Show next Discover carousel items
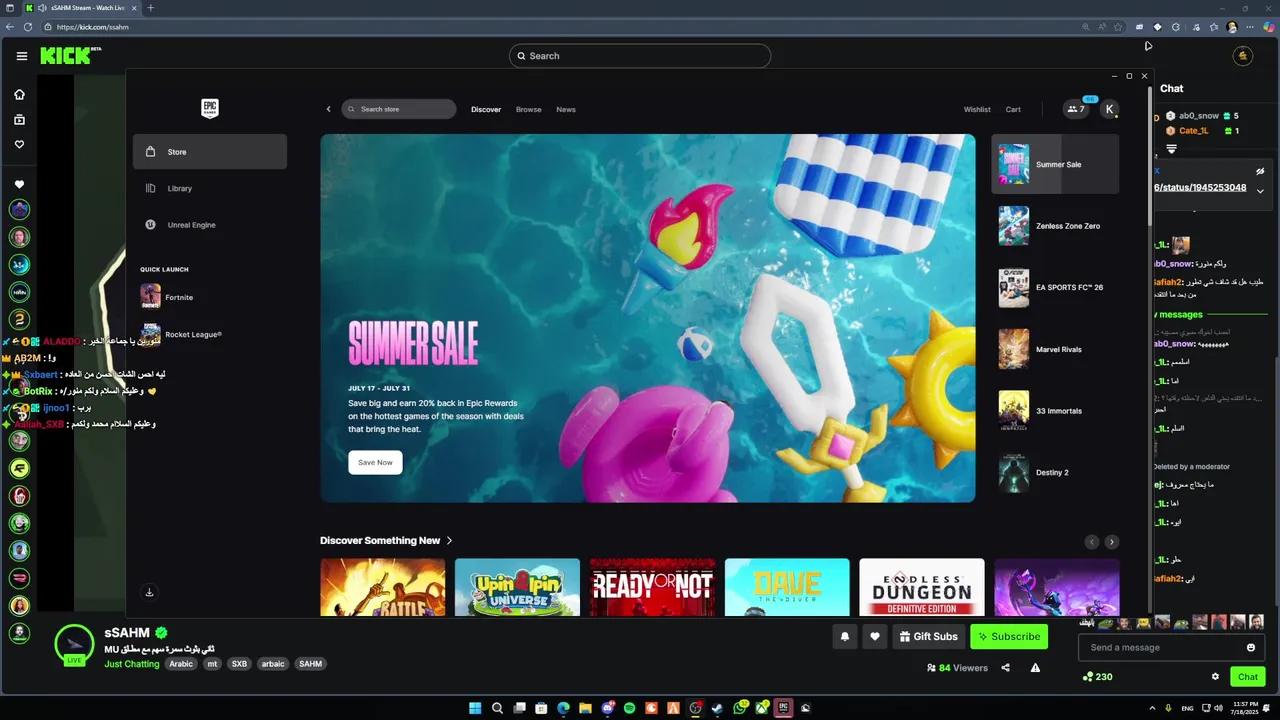This screenshot has width=1280, height=720. [1112, 541]
